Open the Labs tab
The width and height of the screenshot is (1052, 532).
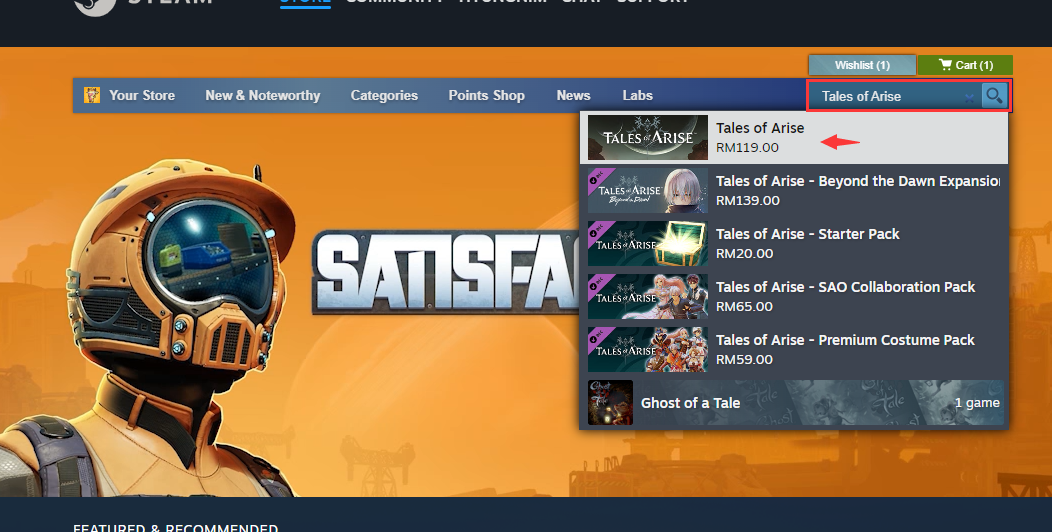coord(637,95)
